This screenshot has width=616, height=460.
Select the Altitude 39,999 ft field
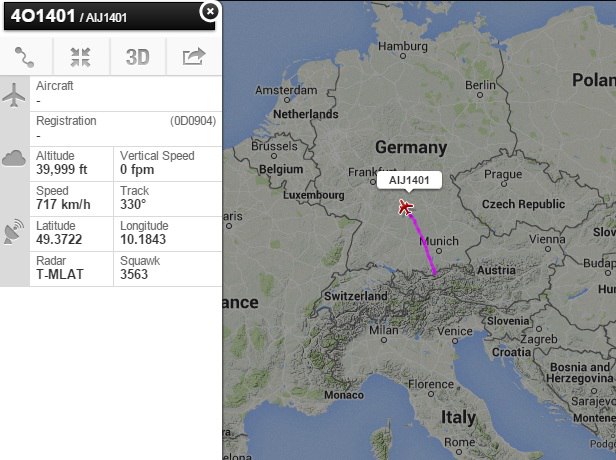(72, 164)
